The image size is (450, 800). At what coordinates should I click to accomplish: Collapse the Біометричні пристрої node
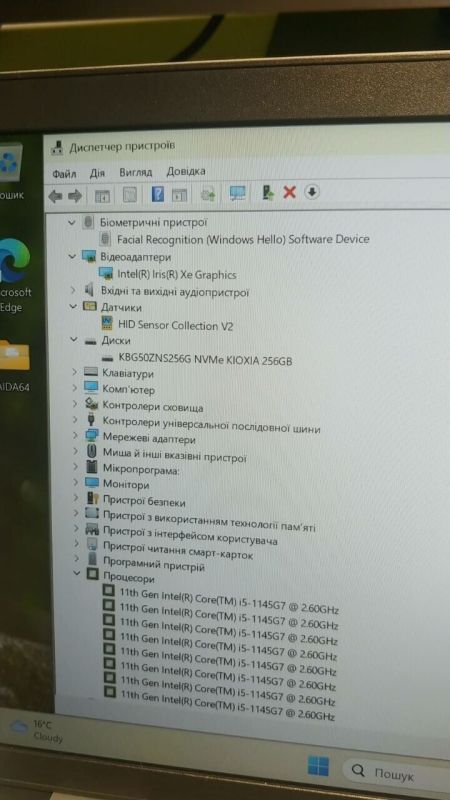(71, 222)
